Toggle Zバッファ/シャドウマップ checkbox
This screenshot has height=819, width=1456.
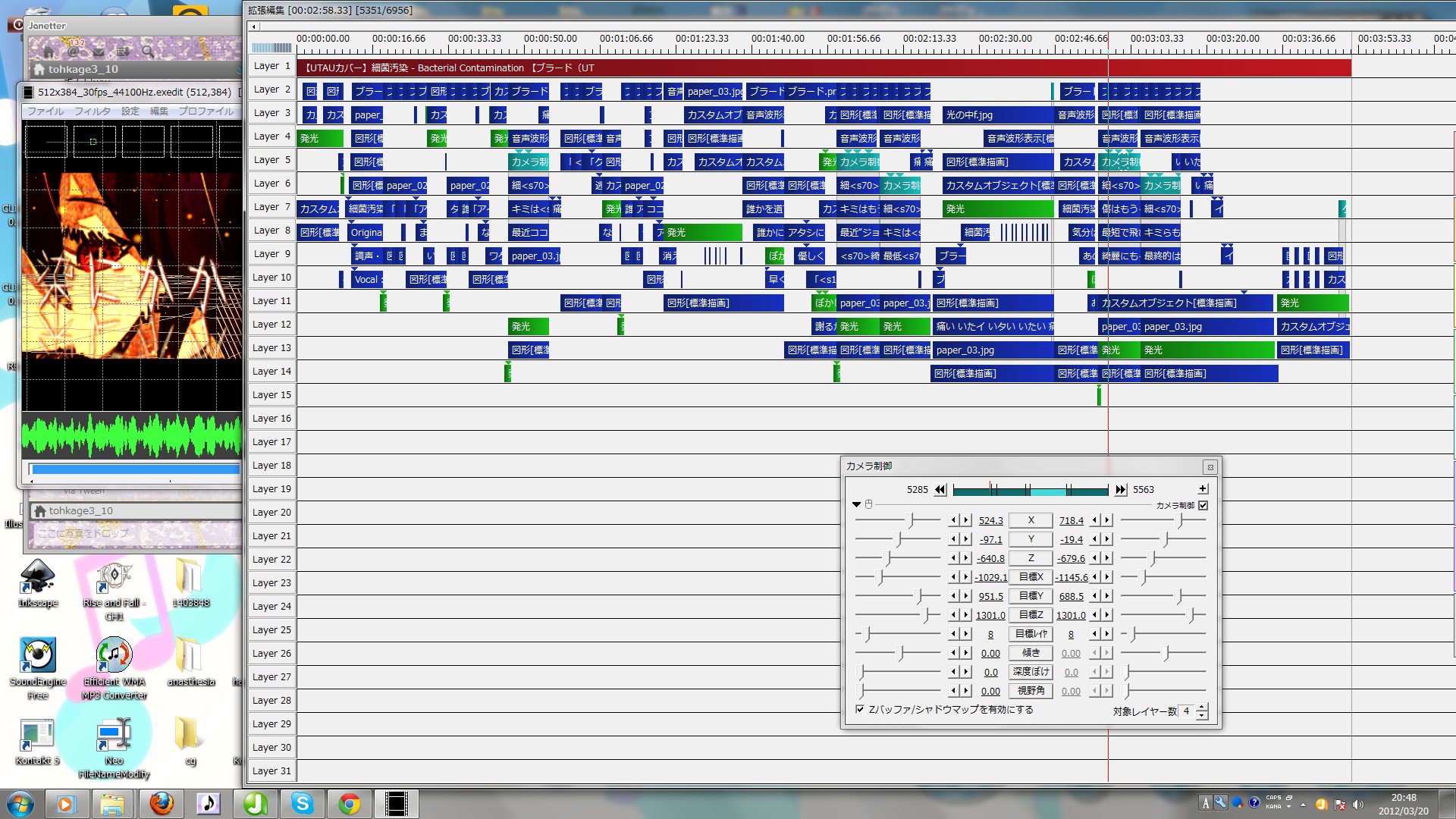[x=860, y=710]
